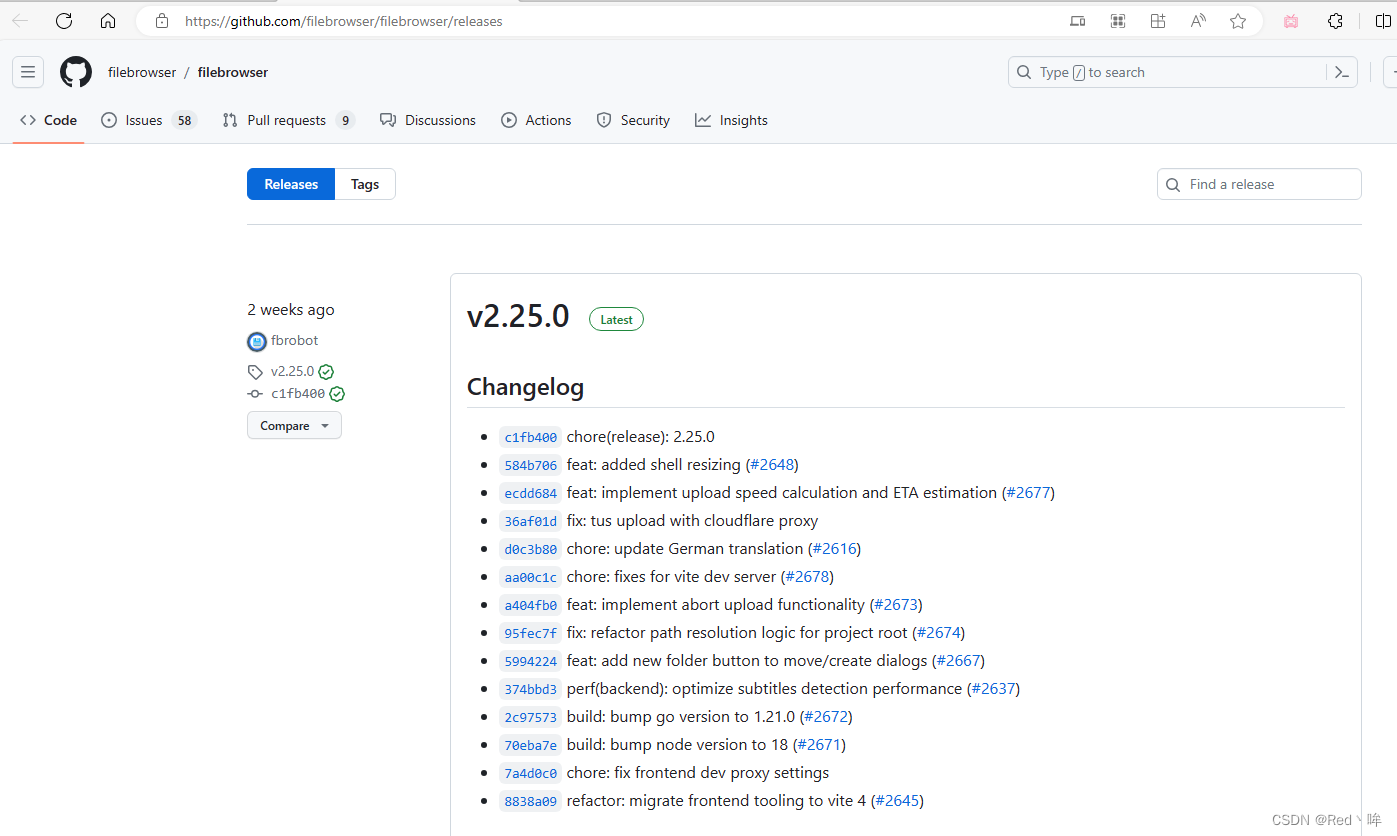
Task: Open the Actions tab
Action: point(536,120)
